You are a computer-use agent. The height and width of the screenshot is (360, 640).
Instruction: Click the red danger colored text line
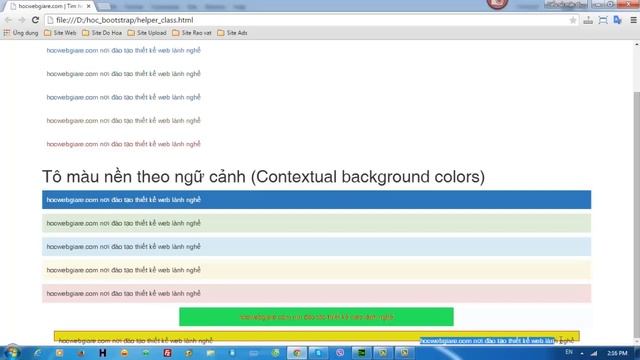pyautogui.click(x=123, y=144)
